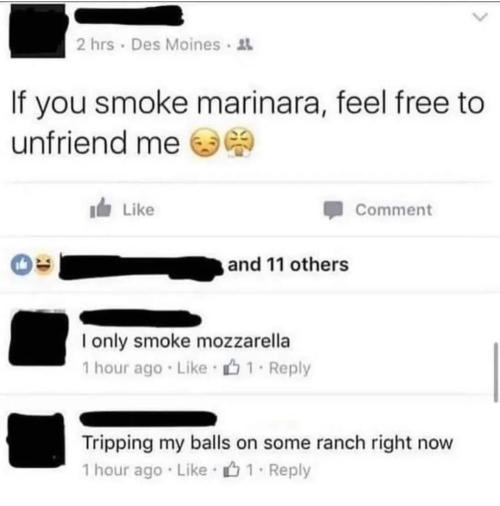The image size is (500, 506).
Task: Click the Comment button label
Action: (x=394, y=210)
